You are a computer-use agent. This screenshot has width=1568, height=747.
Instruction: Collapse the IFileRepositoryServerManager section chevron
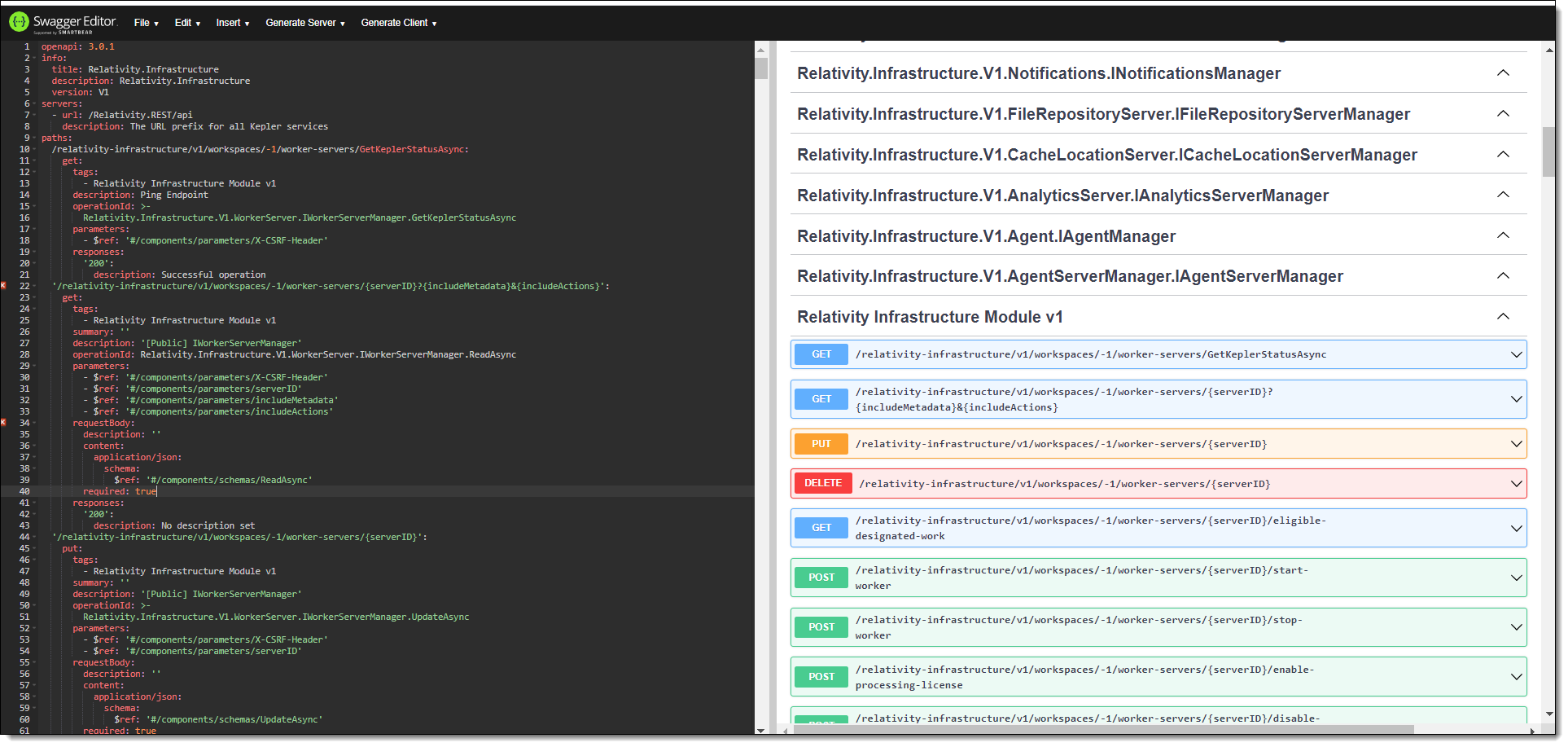click(1503, 114)
